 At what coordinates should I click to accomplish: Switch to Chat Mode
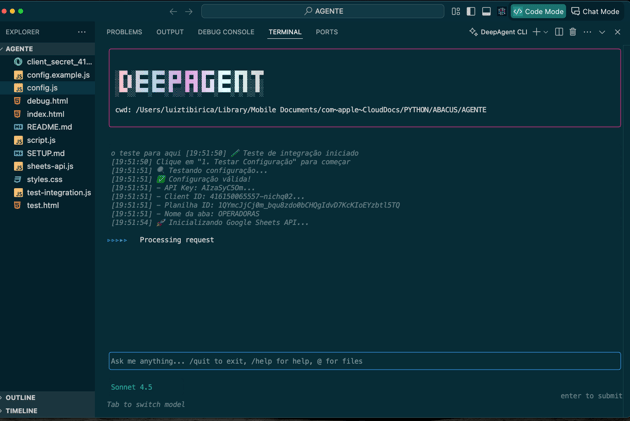coord(596,11)
